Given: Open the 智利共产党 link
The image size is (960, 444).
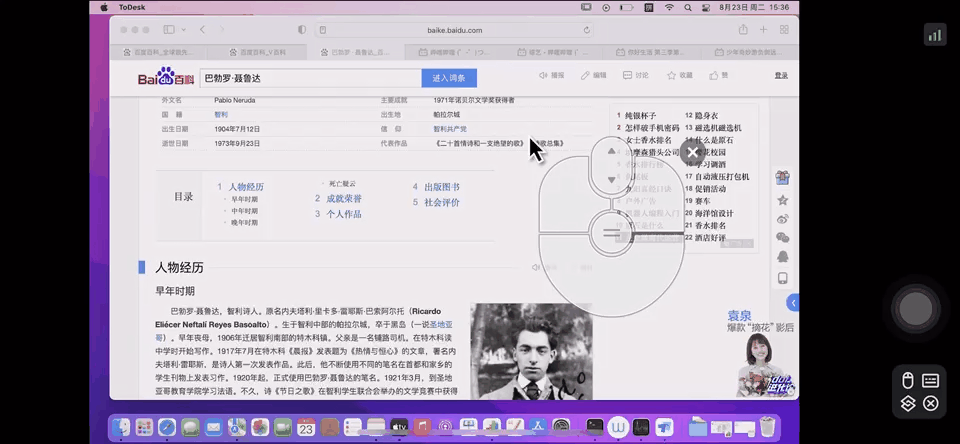Looking at the screenshot, I should [x=450, y=129].
